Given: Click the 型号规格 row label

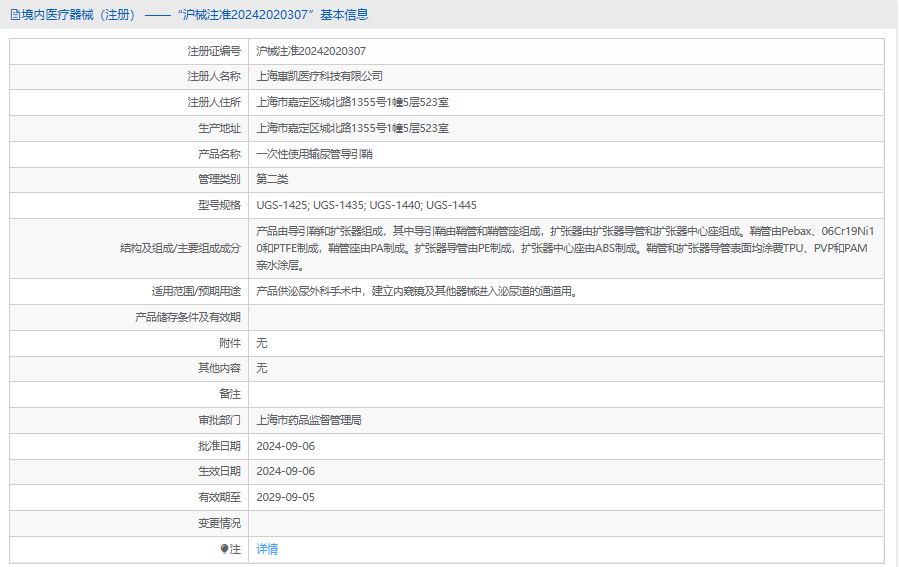Looking at the screenshot, I should (x=220, y=205).
